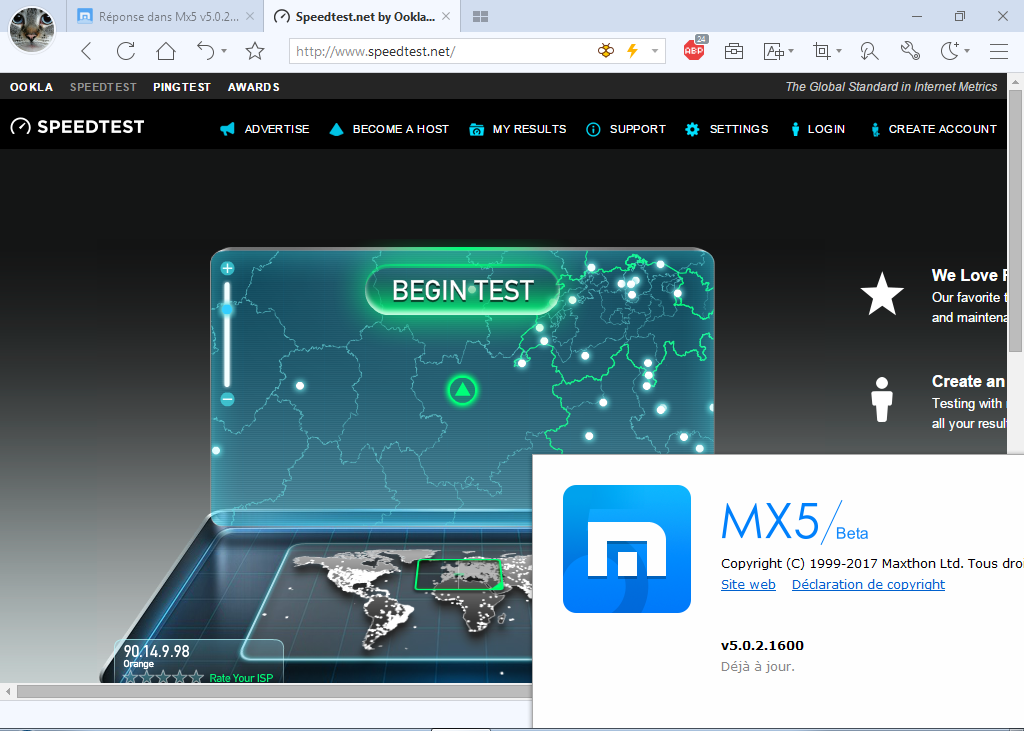Click CREATE ACCOUNT link
The width and height of the screenshot is (1024, 731).
[x=934, y=129]
